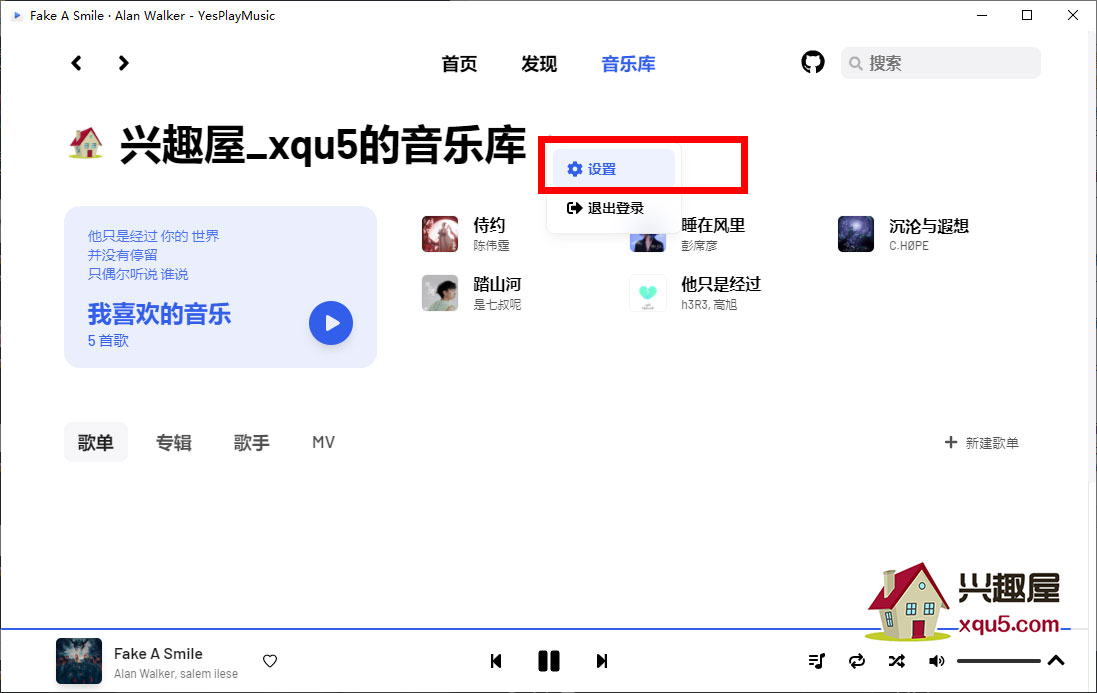
Task: Open the play queue list
Action: pyautogui.click(x=816, y=661)
